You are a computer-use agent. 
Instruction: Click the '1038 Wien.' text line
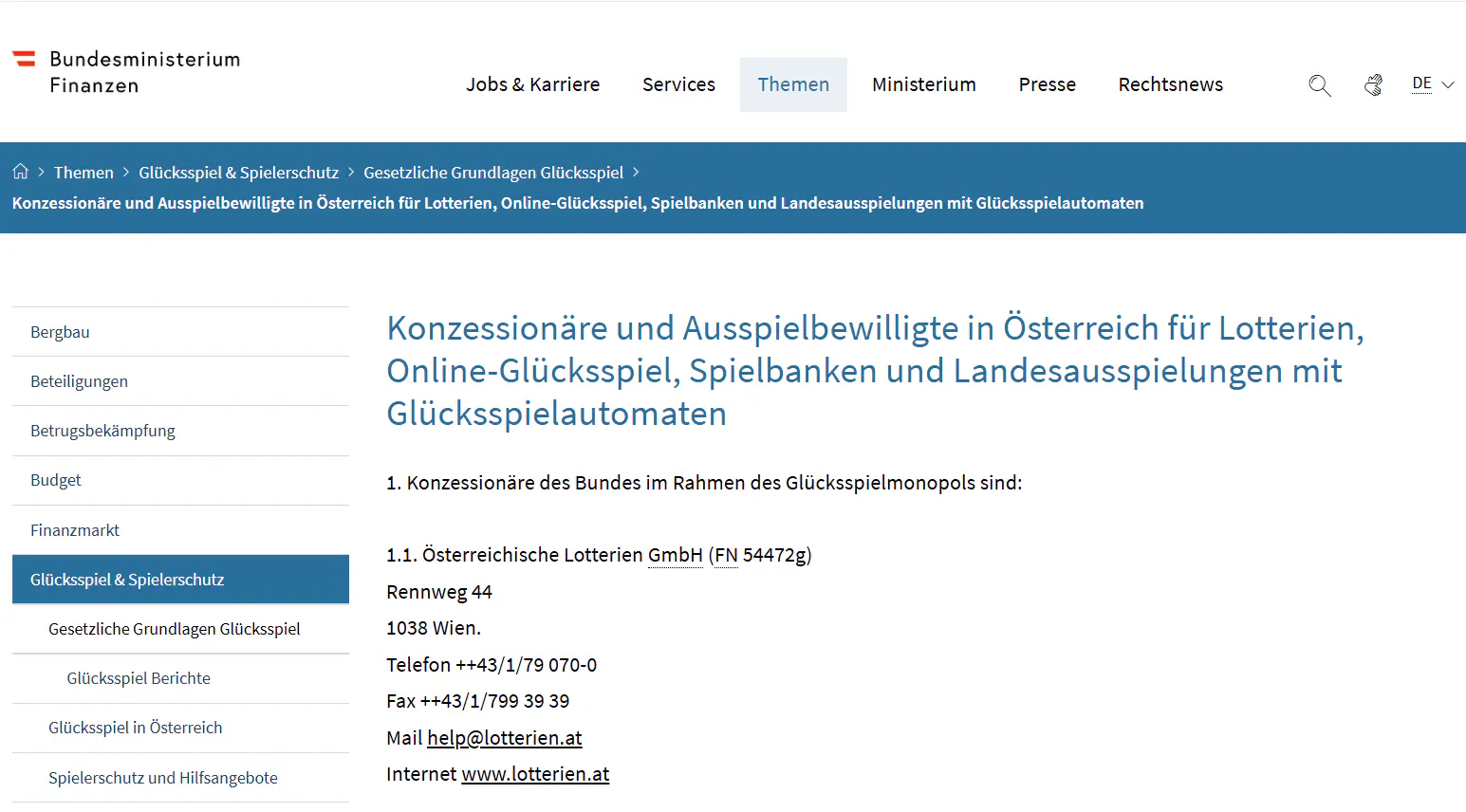point(434,628)
